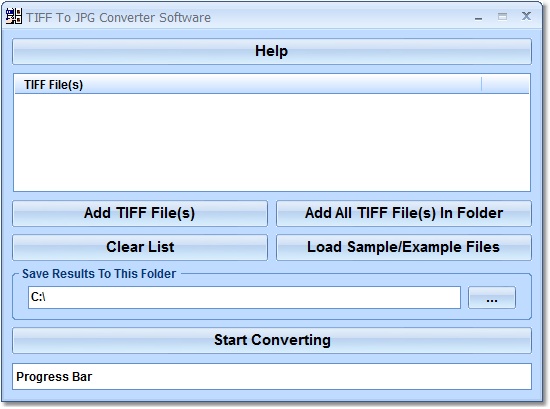
Task: Click the Progress Bar at the bottom
Action: [x=272, y=376]
